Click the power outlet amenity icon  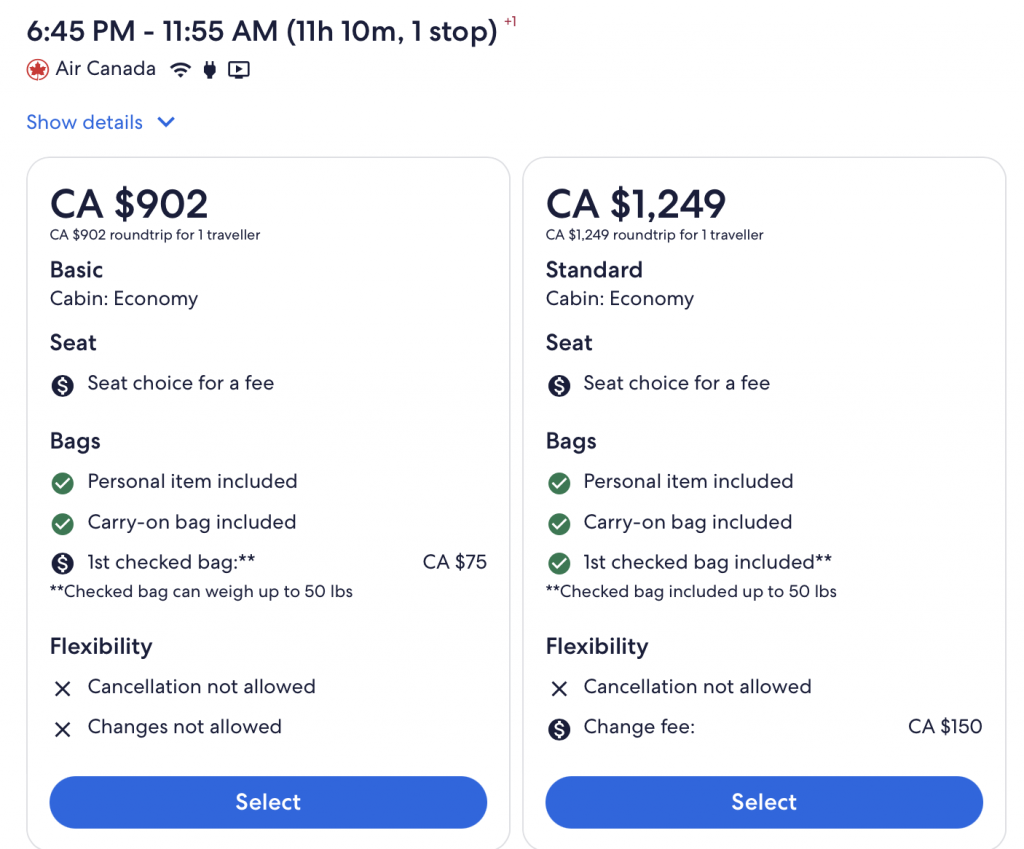209,70
